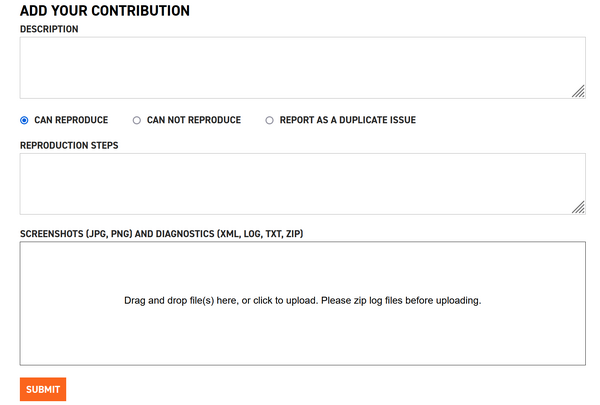Click inside the Reproduction Steps field
Screen dimensions: 600x405
point(303,184)
